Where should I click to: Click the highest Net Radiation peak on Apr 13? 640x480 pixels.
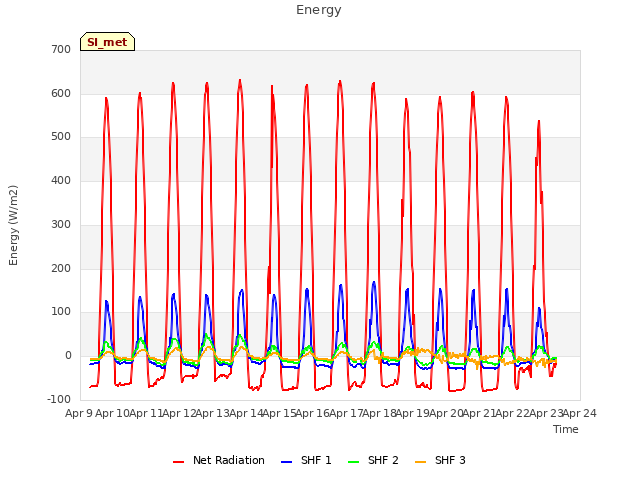[240, 80]
